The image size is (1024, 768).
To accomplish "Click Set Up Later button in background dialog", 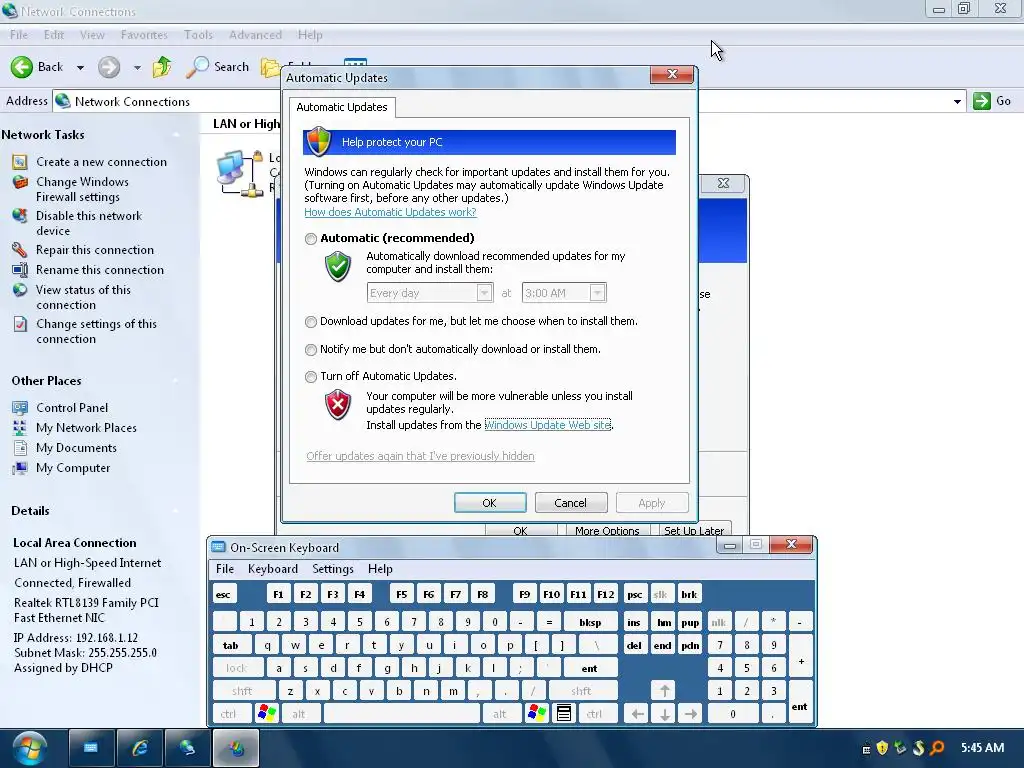I will (x=694, y=530).
